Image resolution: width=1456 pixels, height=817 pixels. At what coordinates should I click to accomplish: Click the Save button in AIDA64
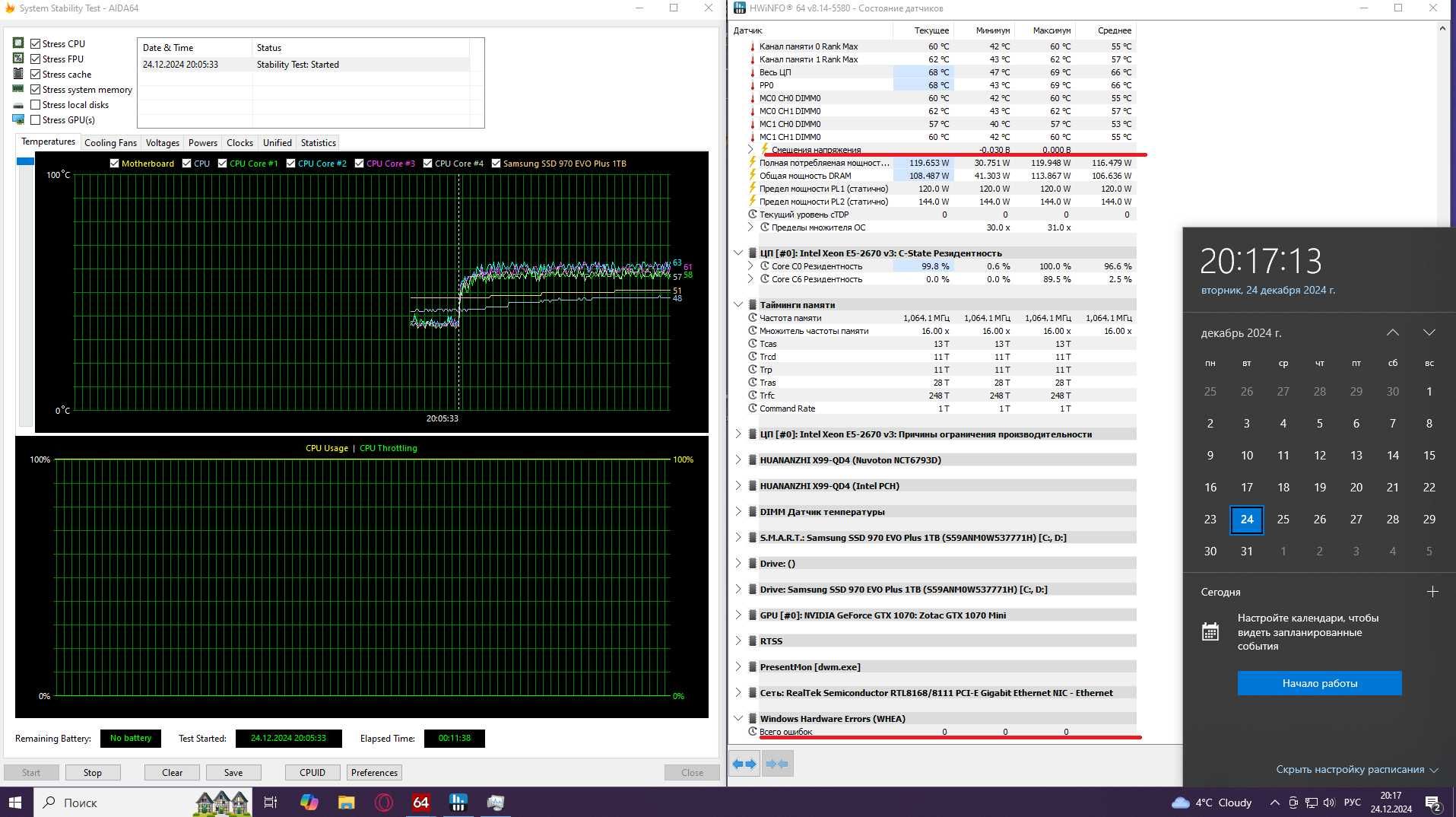[233, 772]
